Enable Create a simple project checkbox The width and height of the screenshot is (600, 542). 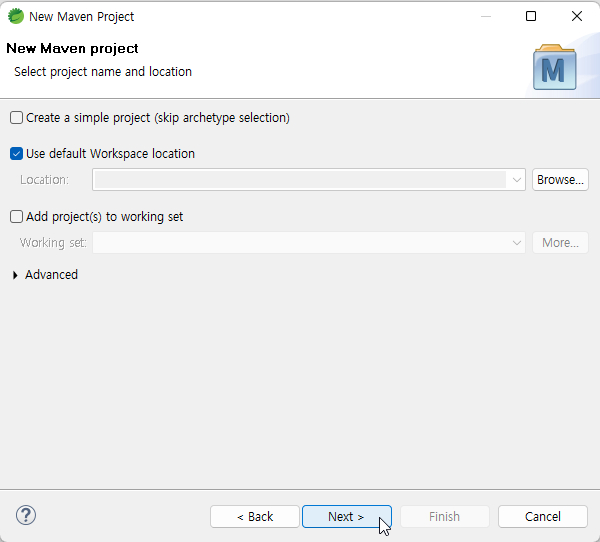(16, 118)
